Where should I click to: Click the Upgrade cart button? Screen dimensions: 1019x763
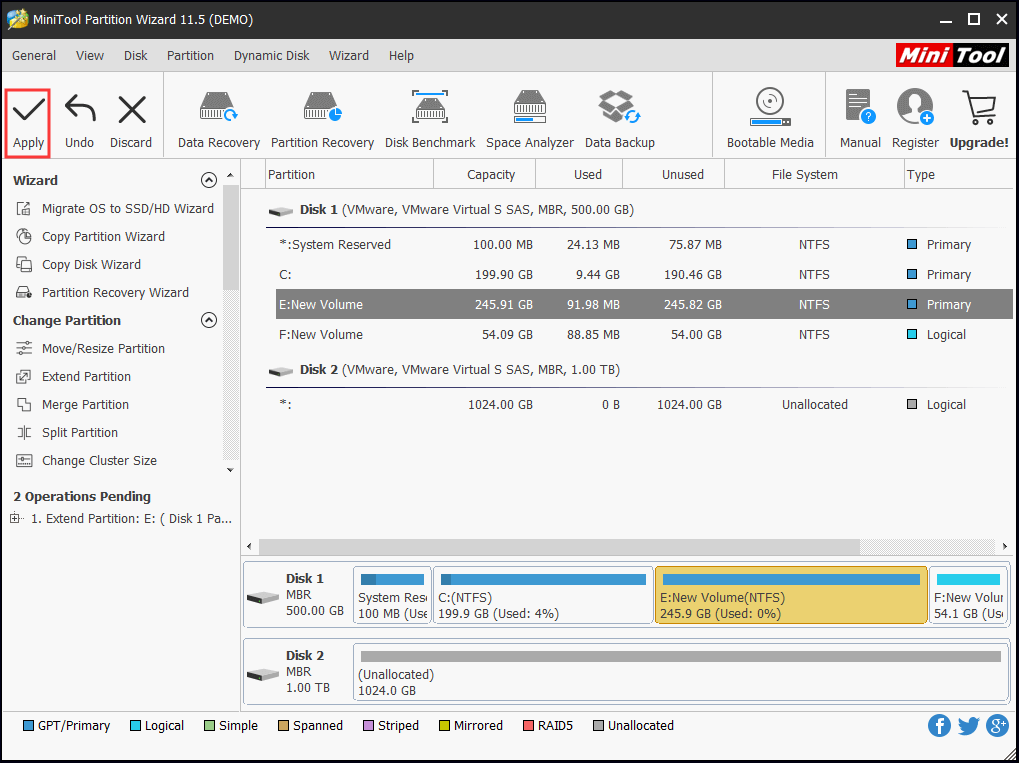(979, 120)
